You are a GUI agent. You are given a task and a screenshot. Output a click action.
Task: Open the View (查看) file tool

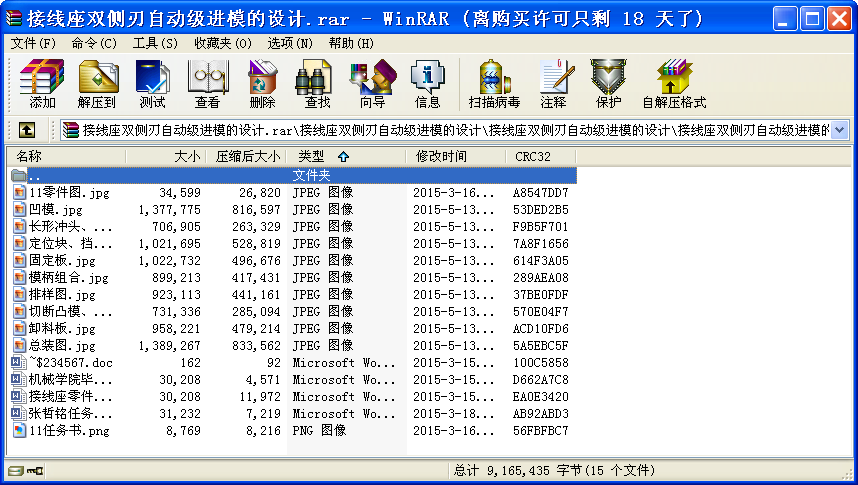pos(207,83)
